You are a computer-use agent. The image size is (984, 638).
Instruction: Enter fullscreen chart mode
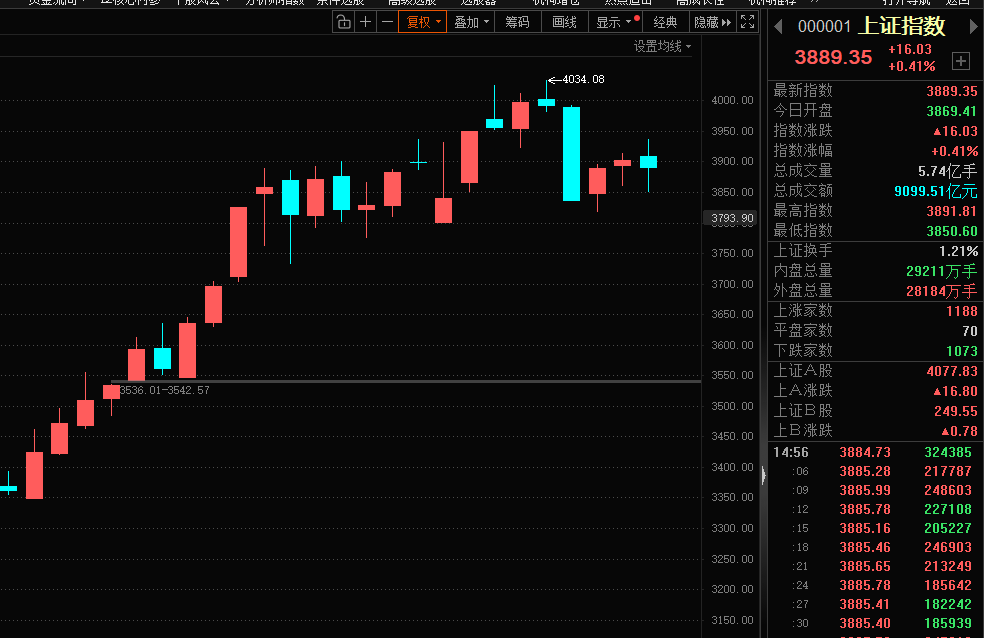[x=746, y=22]
